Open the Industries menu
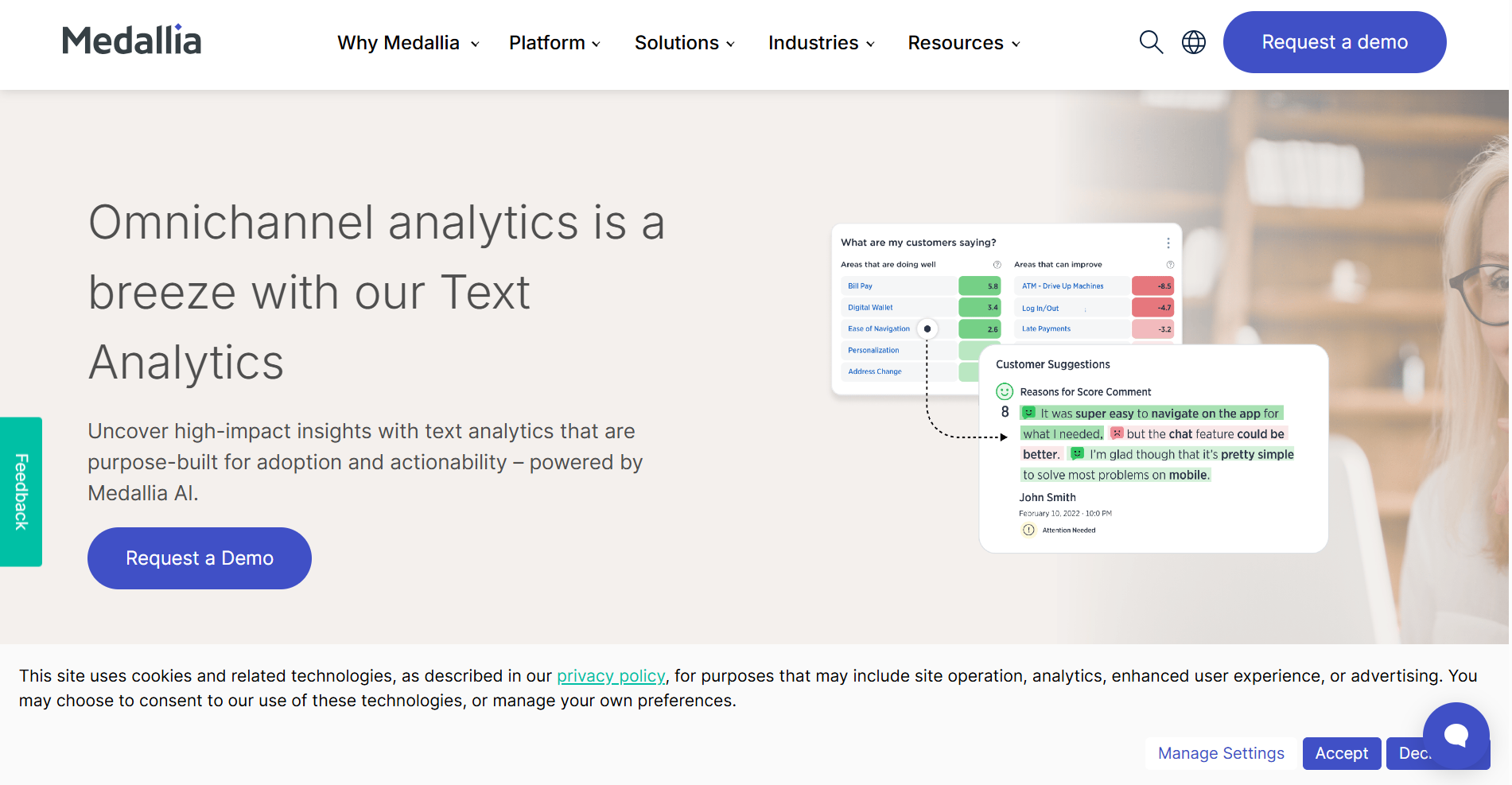The image size is (1512, 785). coord(821,43)
